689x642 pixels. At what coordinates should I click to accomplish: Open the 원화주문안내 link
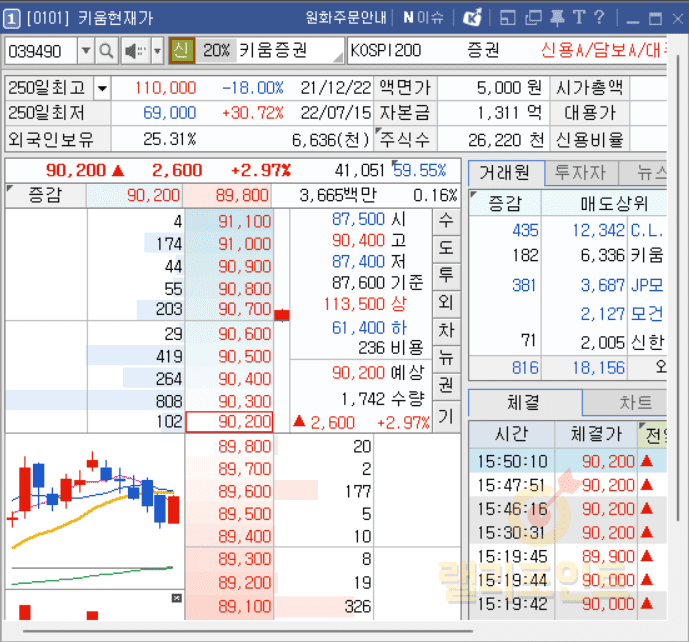pos(348,17)
